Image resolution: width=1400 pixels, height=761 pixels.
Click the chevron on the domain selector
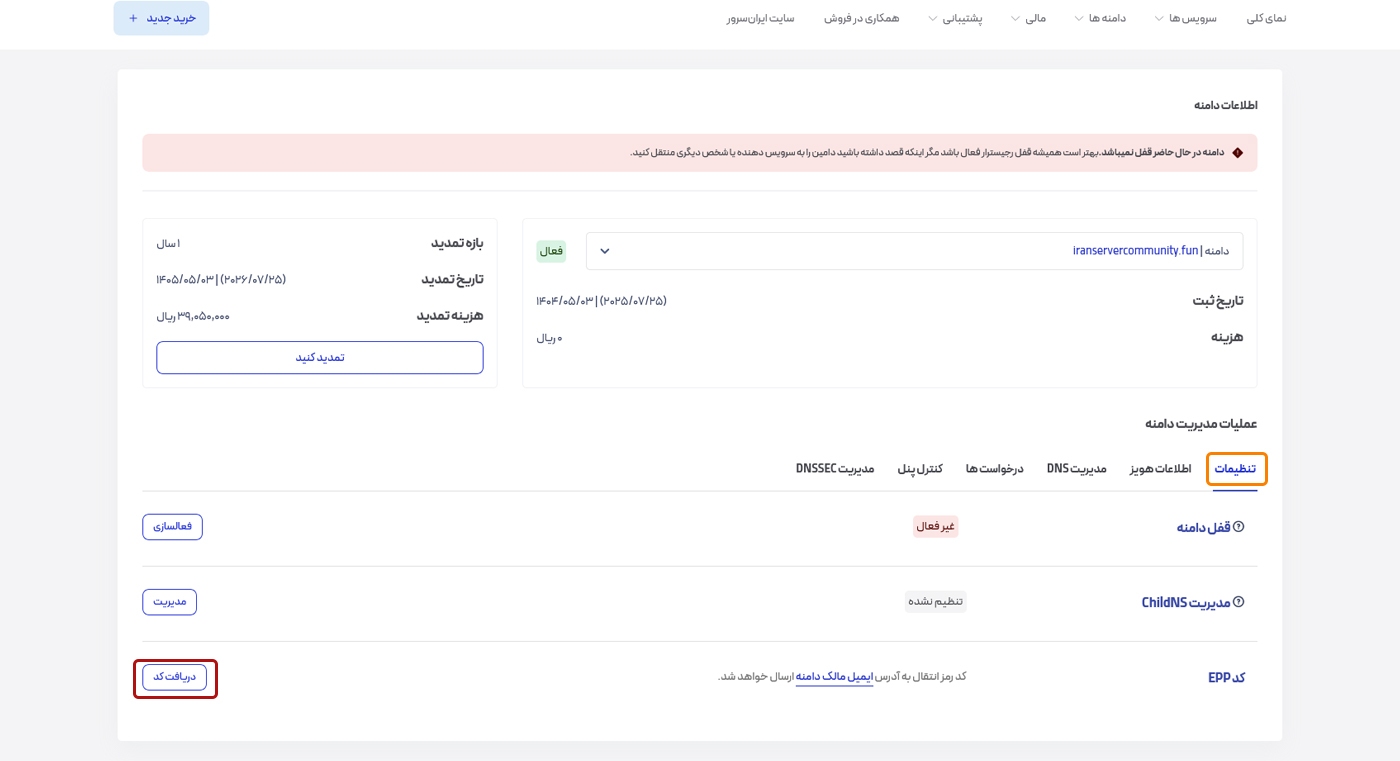point(603,251)
